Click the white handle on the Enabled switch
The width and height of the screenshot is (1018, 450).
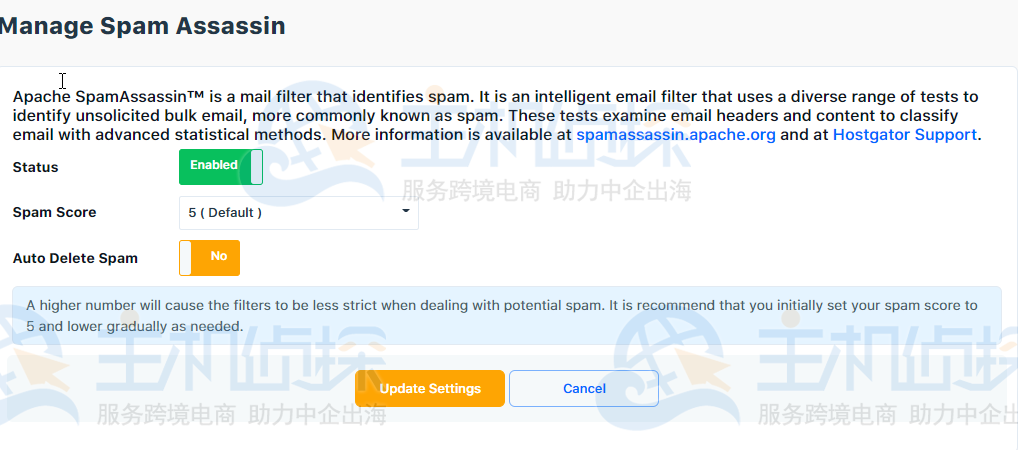click(x=256, y=167)
